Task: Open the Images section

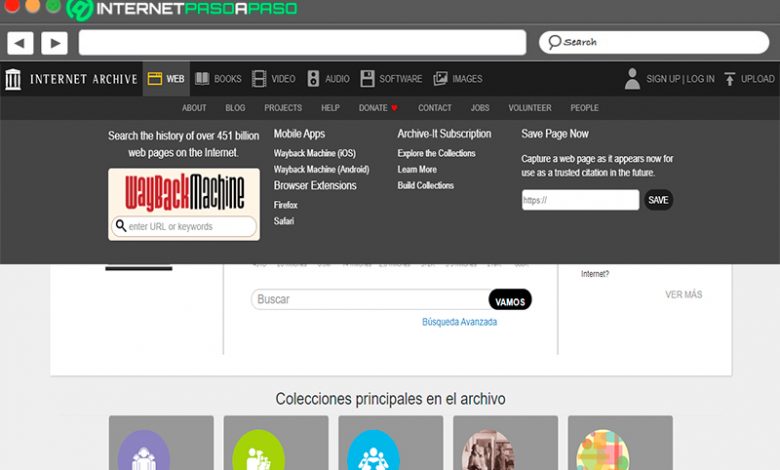Action: pos(458,79)
